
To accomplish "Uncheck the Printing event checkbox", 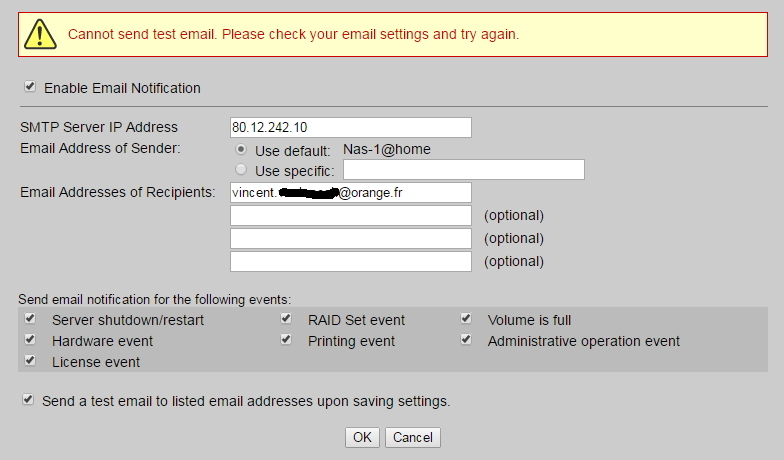I will click(286, 340).
